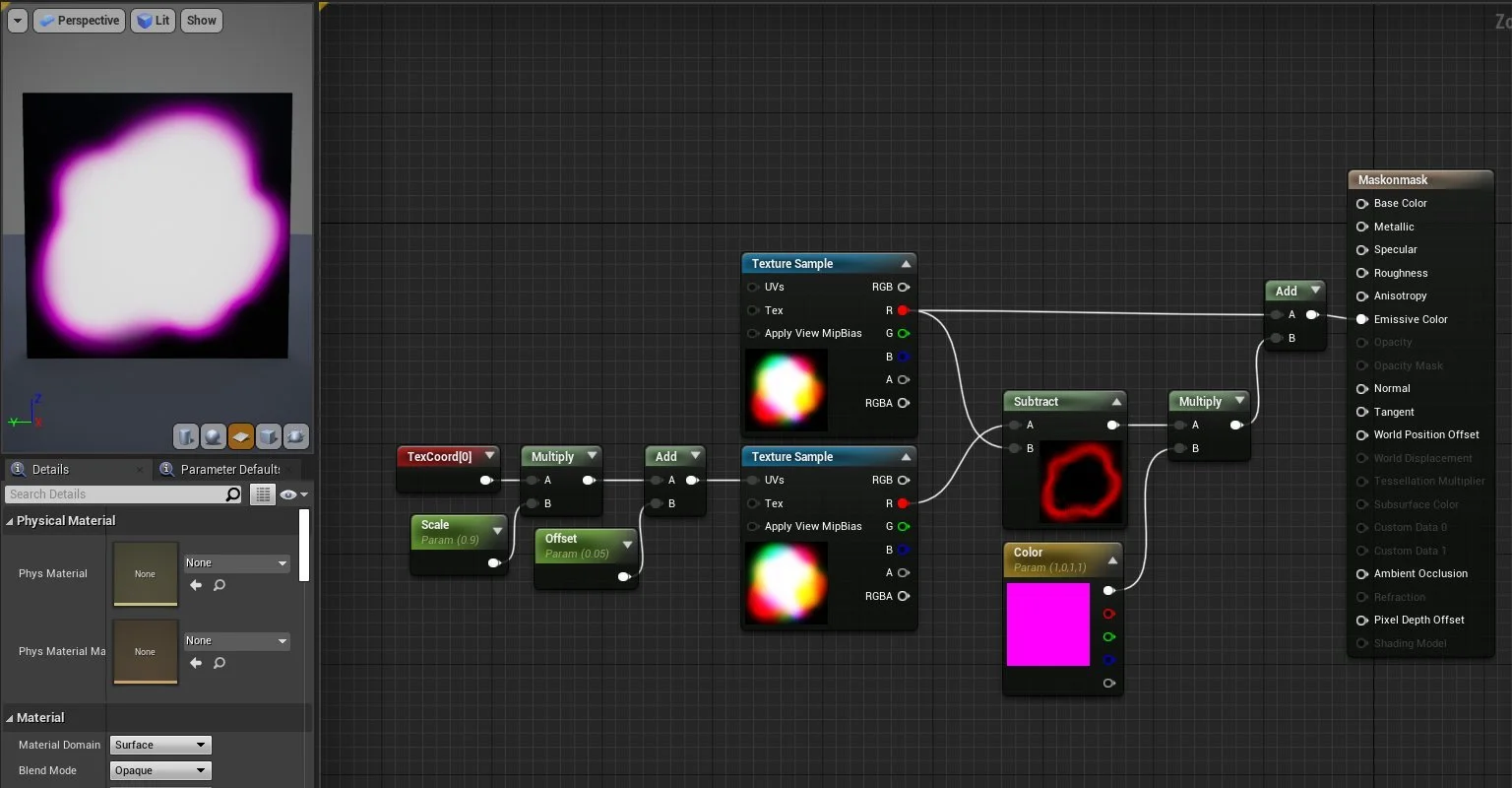Open the Blend Mode Opaque dropdown

point(160,770)
